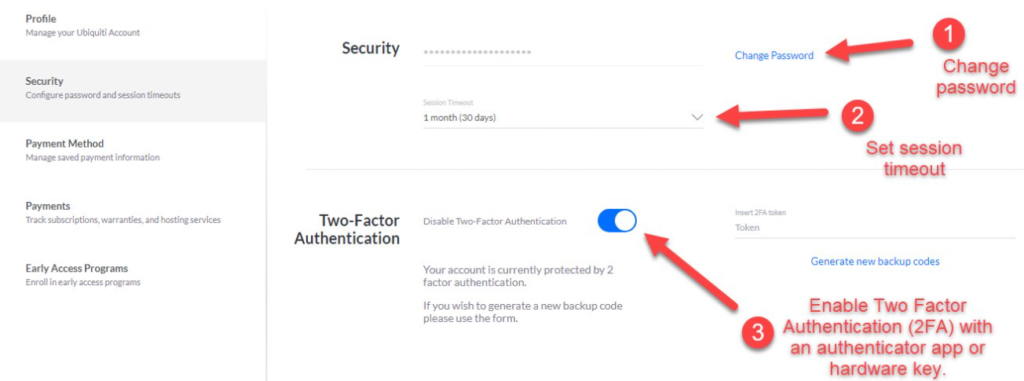Click Generate new backup codes link

point(875,261)
